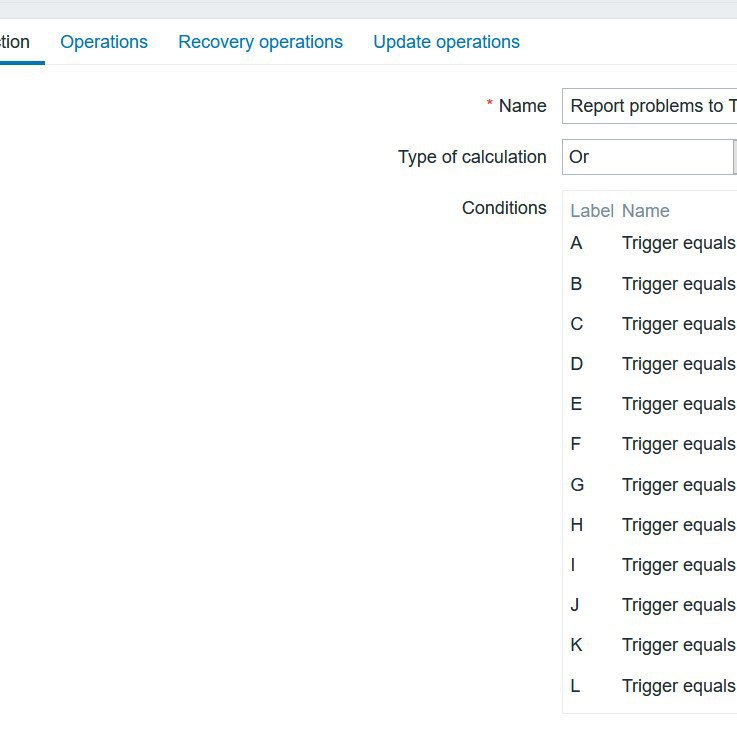Click the Label column header
The height and width of the screenshot is (731, 737).
pos(592,211)
